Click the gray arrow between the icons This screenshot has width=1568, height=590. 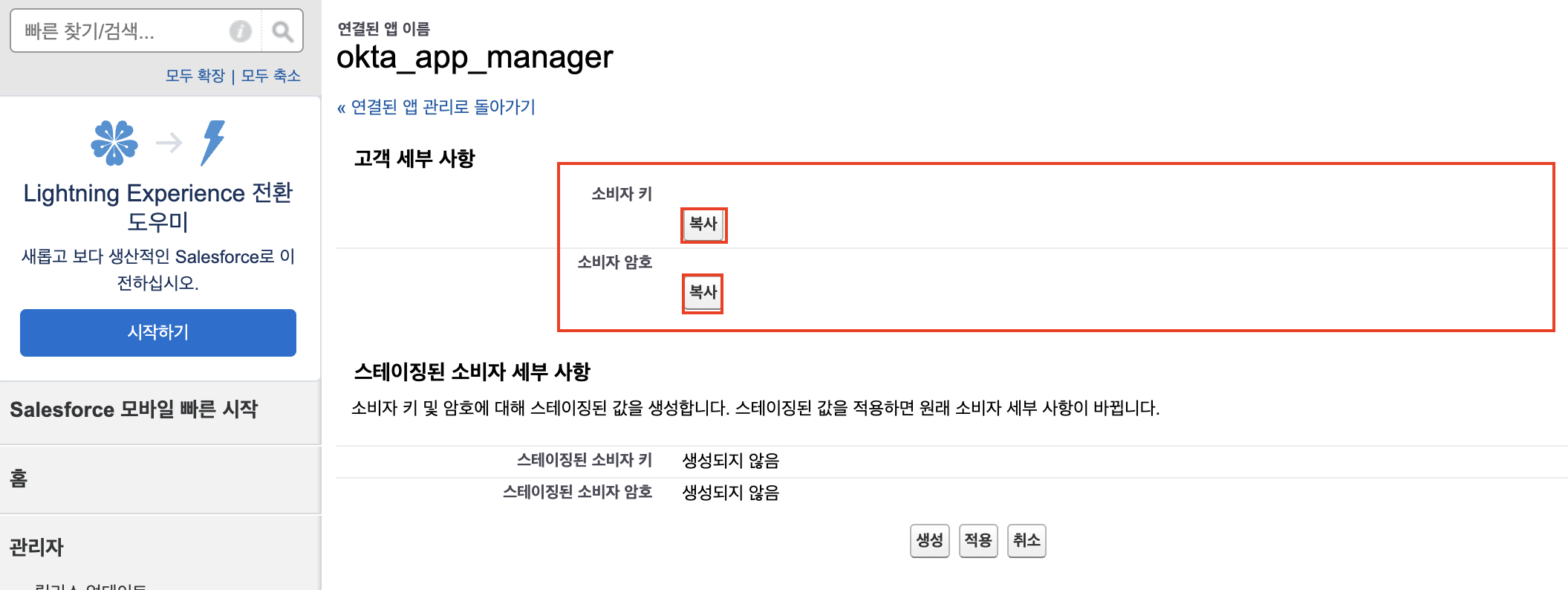click(169, 142)
